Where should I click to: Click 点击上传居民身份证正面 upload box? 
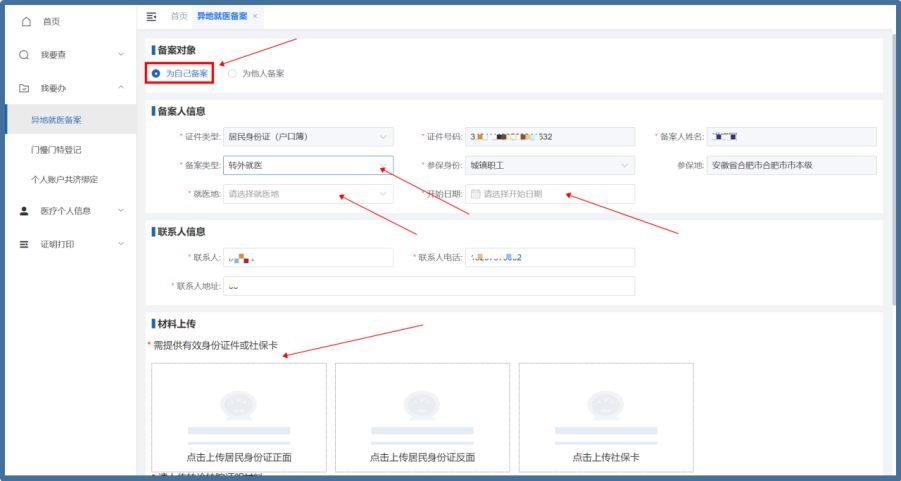[239, 417]
